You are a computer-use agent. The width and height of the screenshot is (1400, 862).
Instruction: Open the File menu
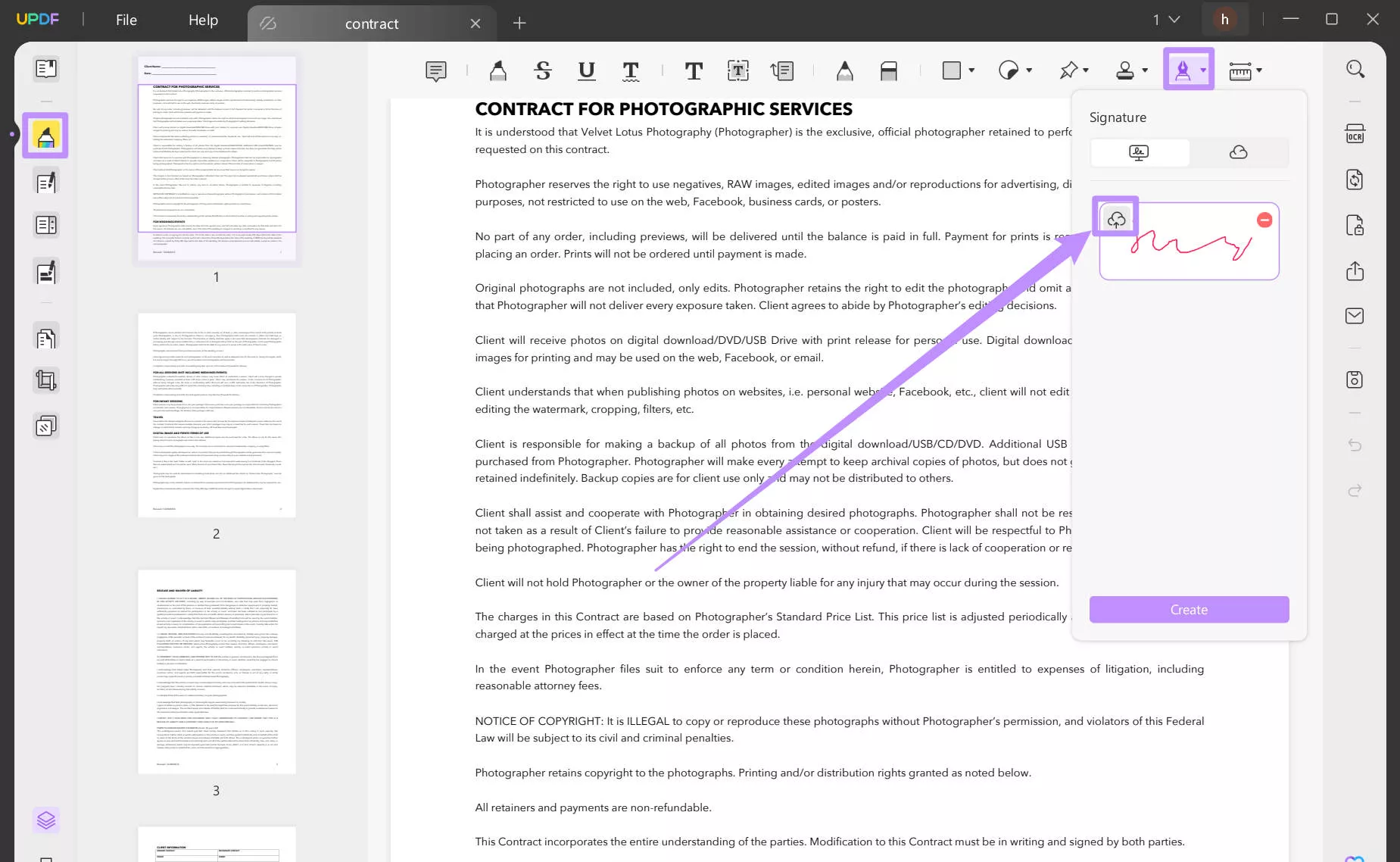click(x=126, y=20)
